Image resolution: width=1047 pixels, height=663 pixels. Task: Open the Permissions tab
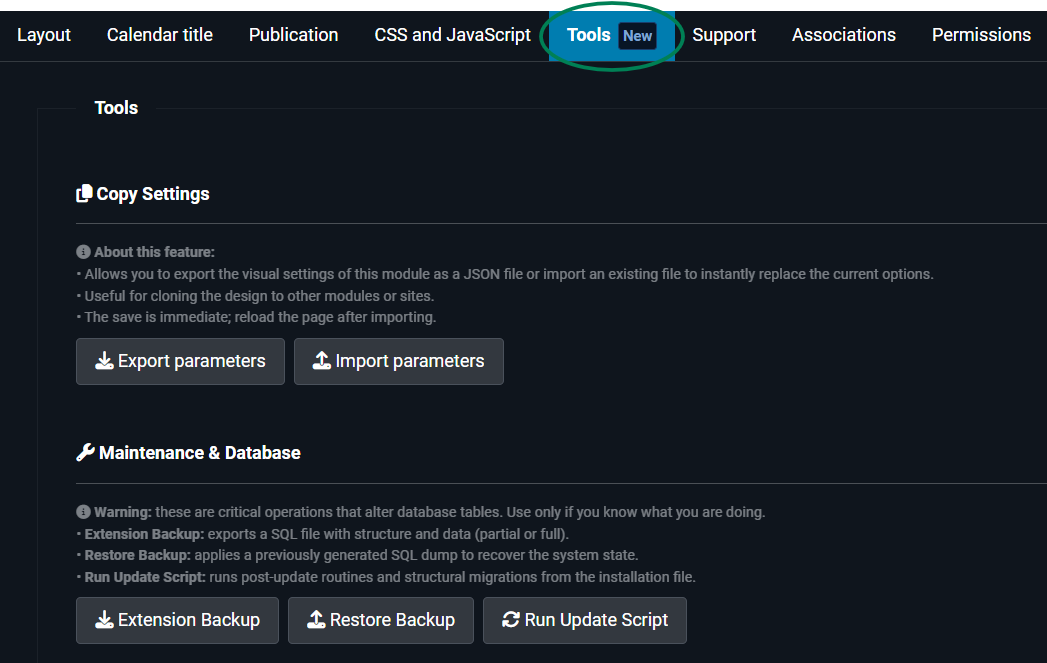click(981, 35)
